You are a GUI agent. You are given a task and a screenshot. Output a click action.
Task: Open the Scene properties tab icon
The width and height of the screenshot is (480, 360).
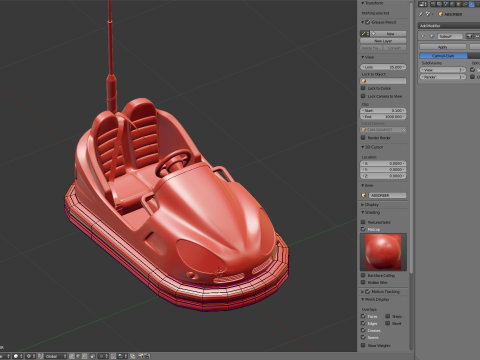pyautogui.click(x=446, y=4)
